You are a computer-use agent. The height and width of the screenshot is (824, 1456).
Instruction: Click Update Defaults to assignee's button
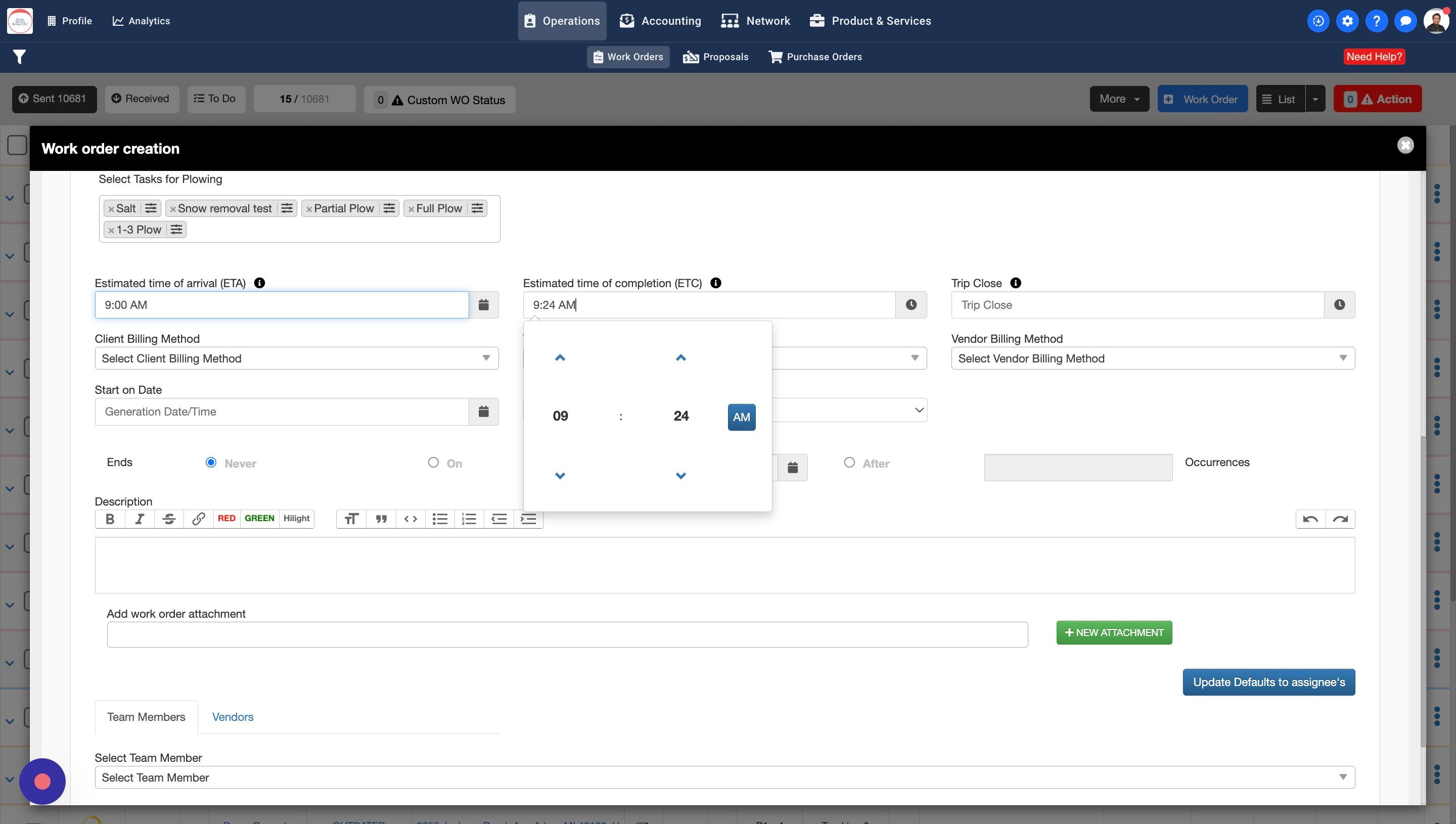pyautogui.click(x=1268, y=682)
